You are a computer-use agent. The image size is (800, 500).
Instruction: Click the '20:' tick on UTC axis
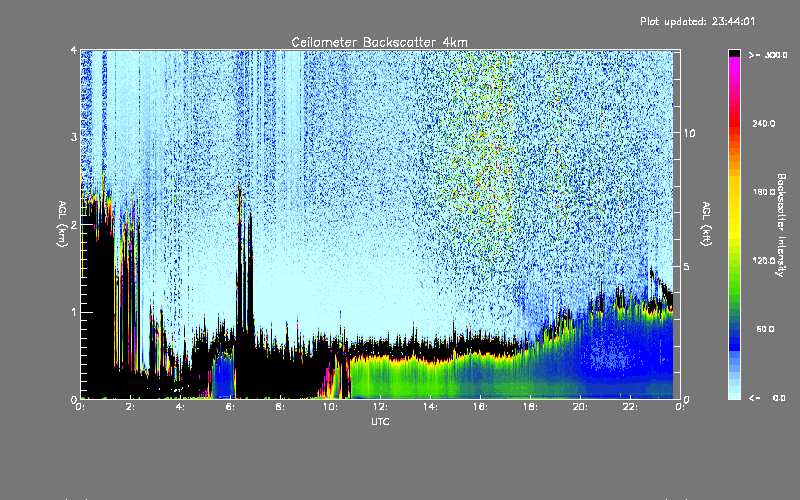coord(580,407)
